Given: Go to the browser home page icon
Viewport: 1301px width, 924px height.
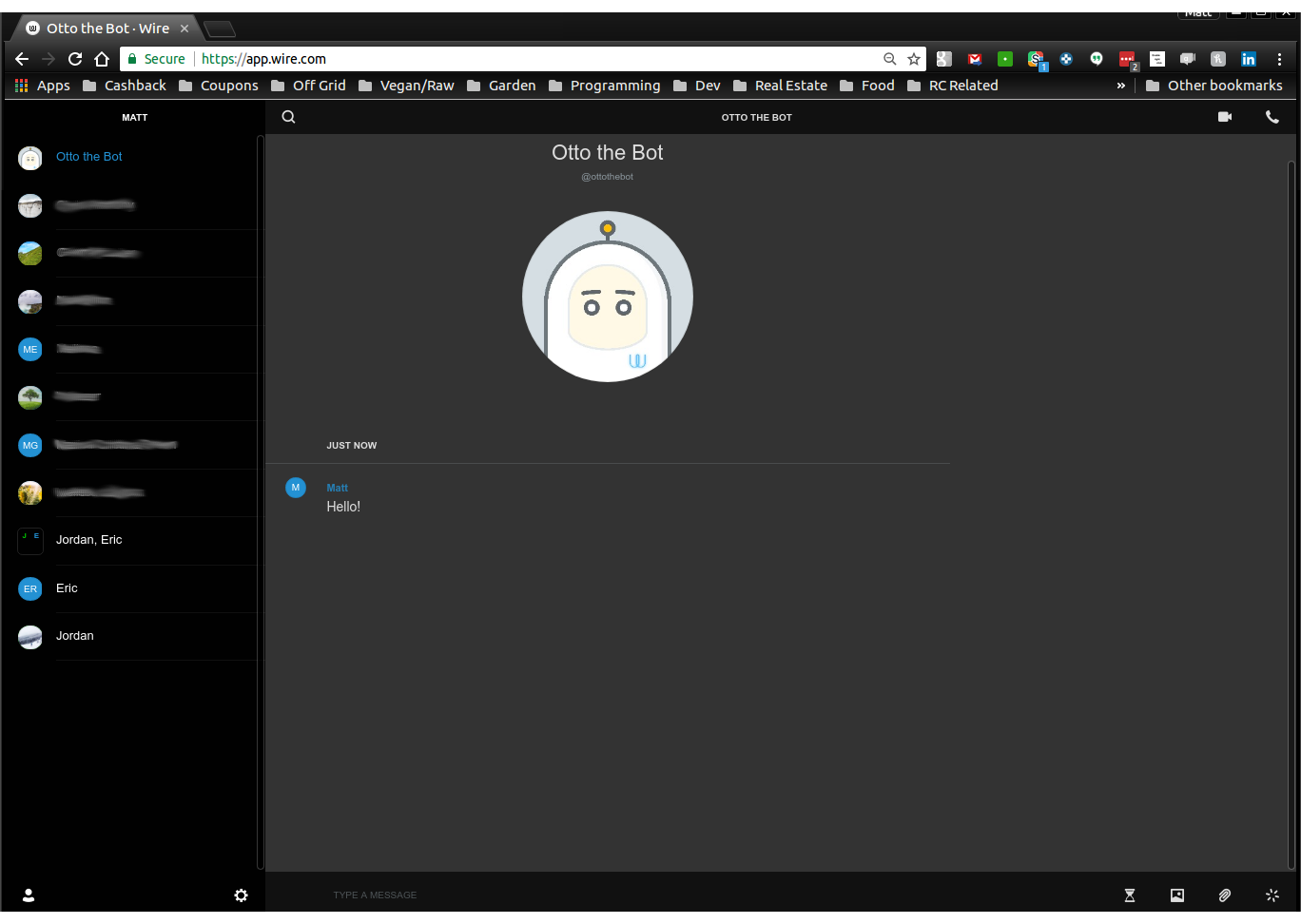Looking at the screenshot, I should [x=102, y=59].
